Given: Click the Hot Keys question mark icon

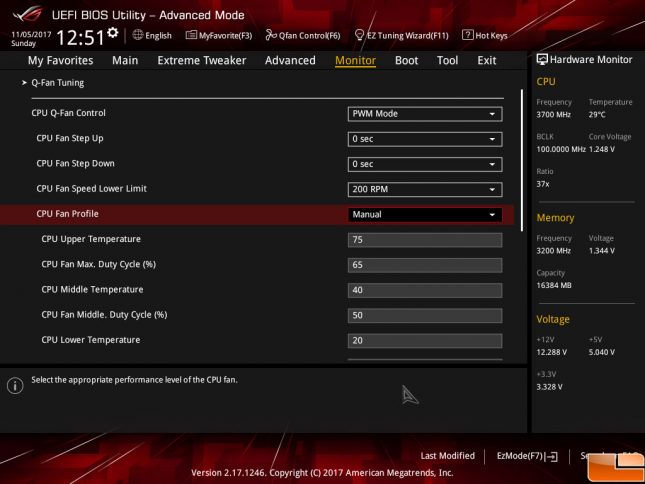Looking at the screenshot, I should coord(467,35).
